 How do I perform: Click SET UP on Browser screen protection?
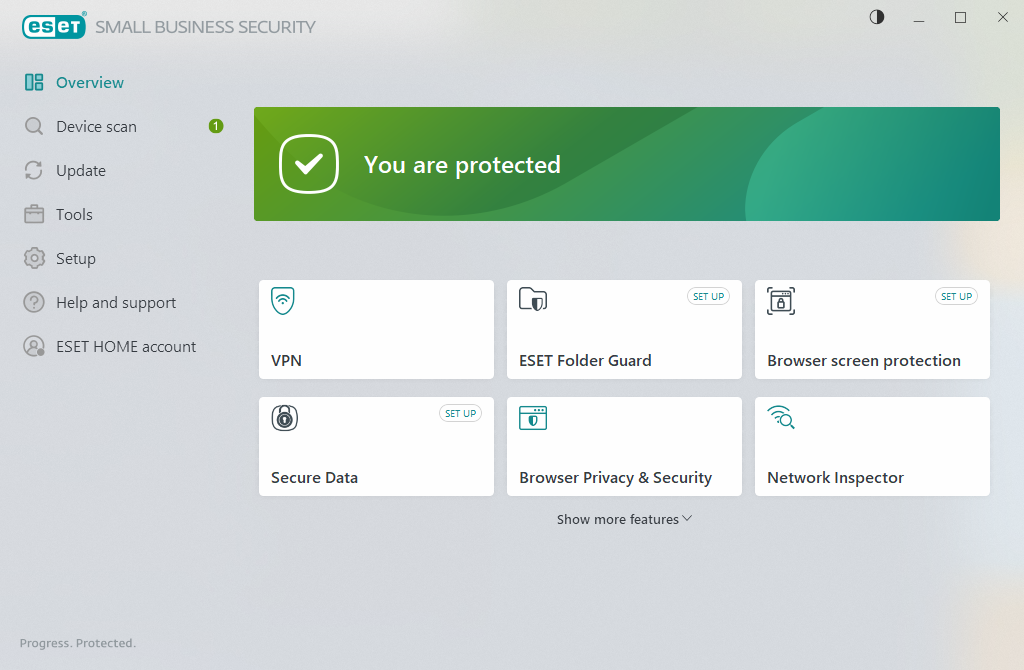tap(957, 296)
